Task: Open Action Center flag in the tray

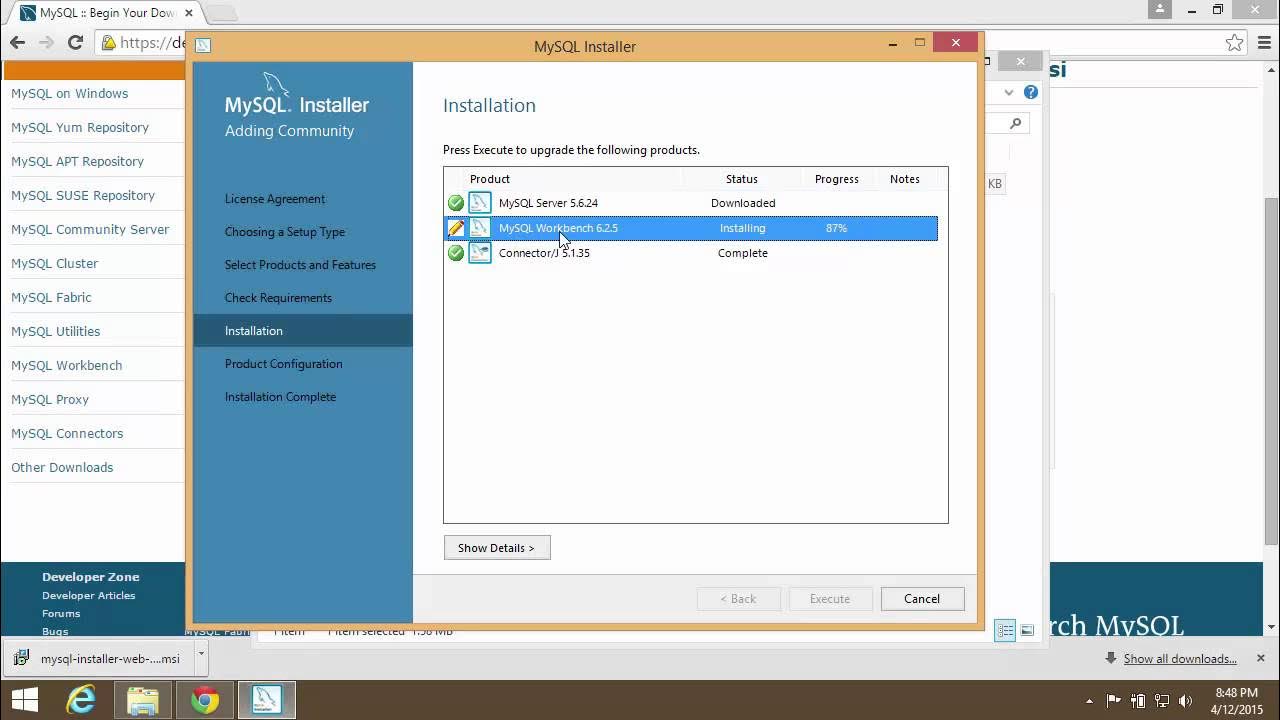Action: pyautogui.click(x=1114, y=701)
